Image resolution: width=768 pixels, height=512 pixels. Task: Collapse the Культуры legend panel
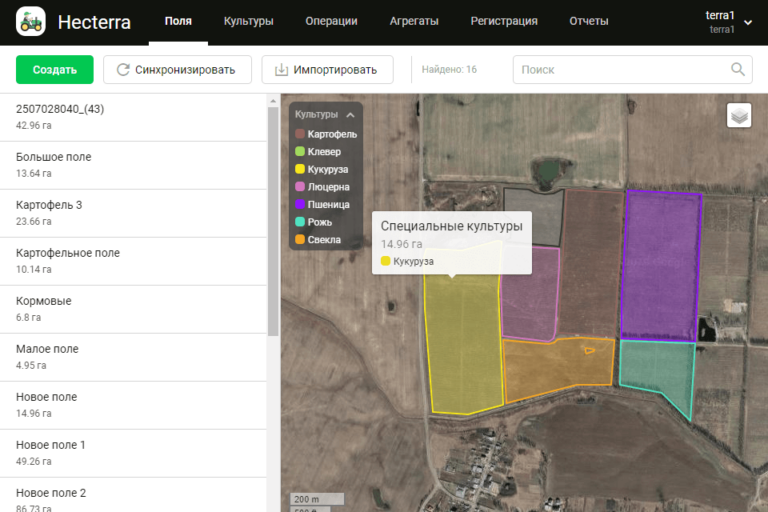pos(350,115)
